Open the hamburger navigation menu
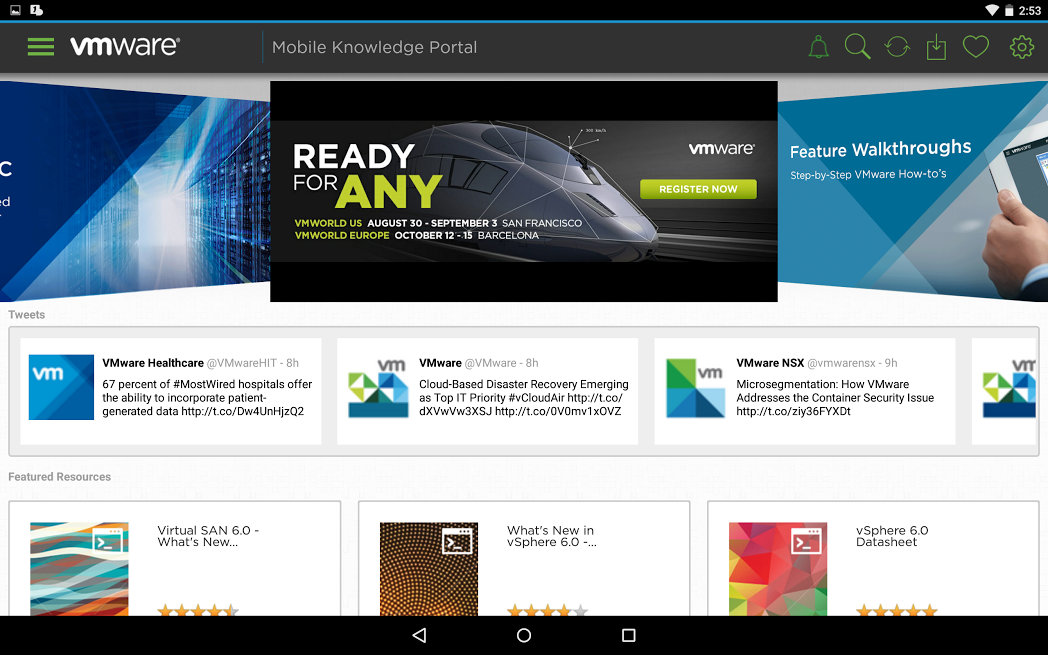 pyautogui.click(x=41, y=47)
